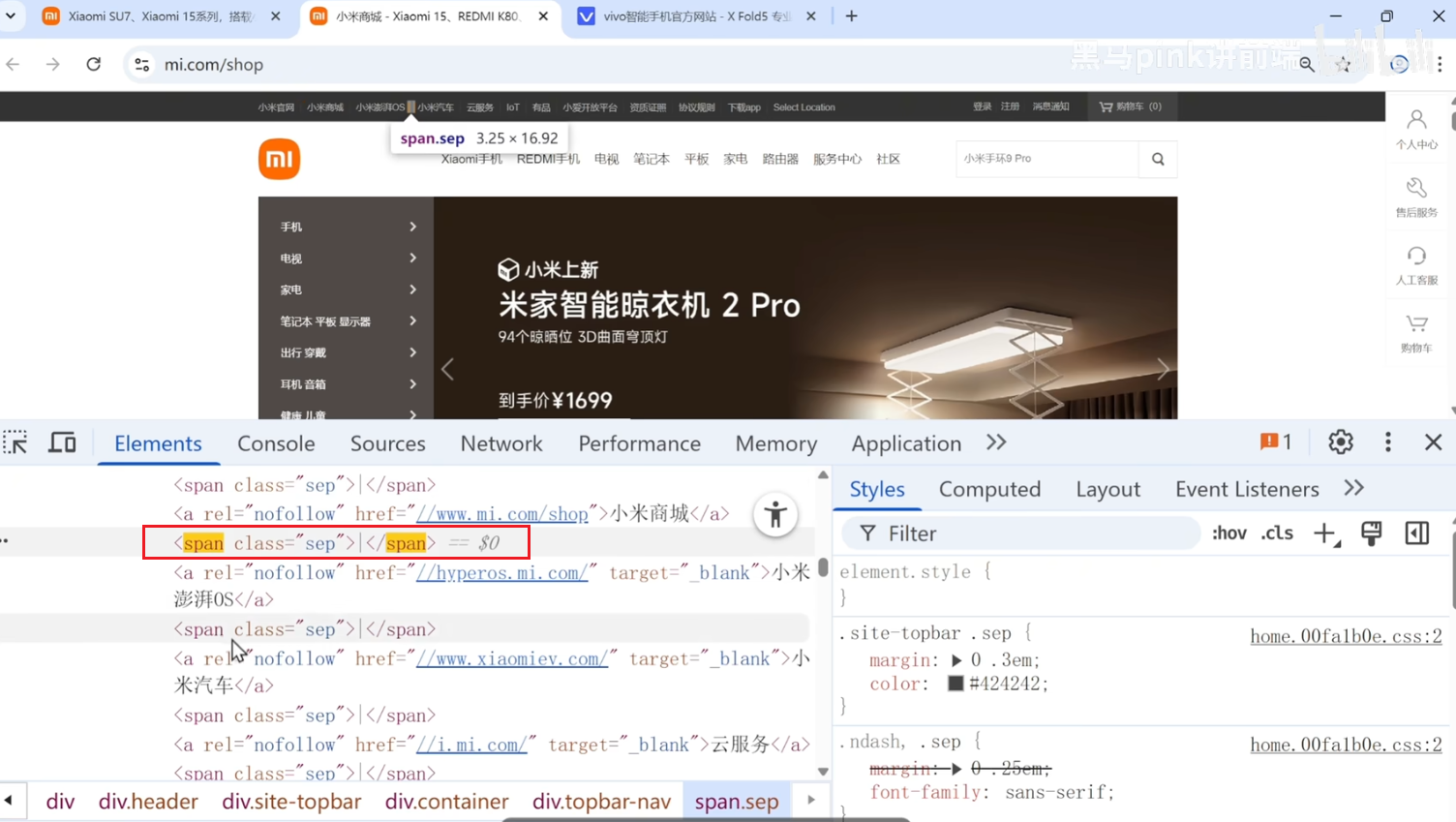Open a new browser tab

point(851,16)
